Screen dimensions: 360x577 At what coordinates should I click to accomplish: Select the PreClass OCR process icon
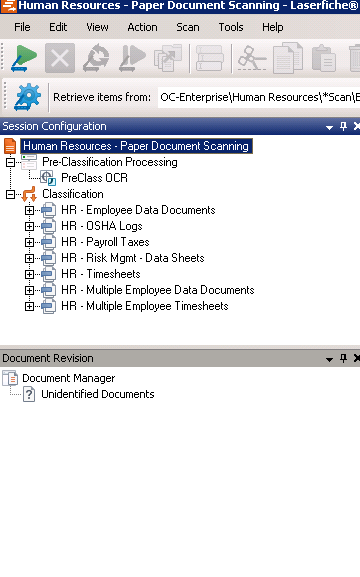click(x=48, y=178)
